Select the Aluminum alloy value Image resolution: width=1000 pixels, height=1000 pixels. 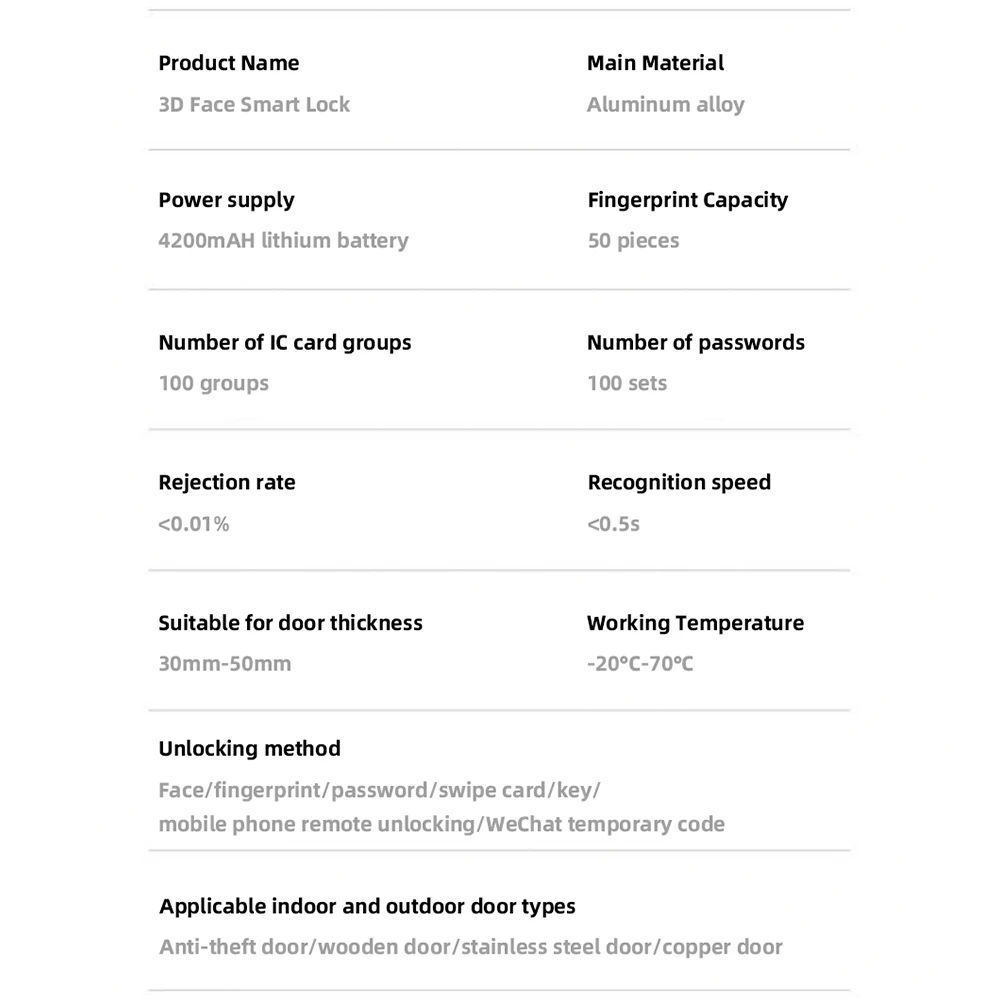coord(665,104)
